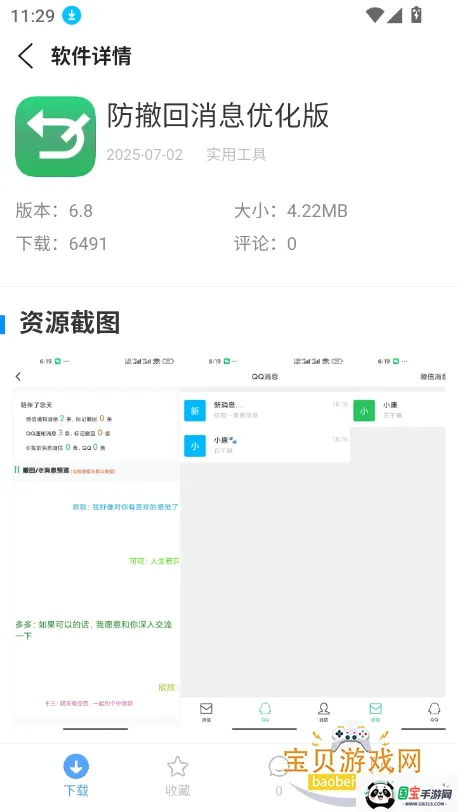457x812 pixels.
Task: Tap the star favorite icon
Action: point(177,767)
